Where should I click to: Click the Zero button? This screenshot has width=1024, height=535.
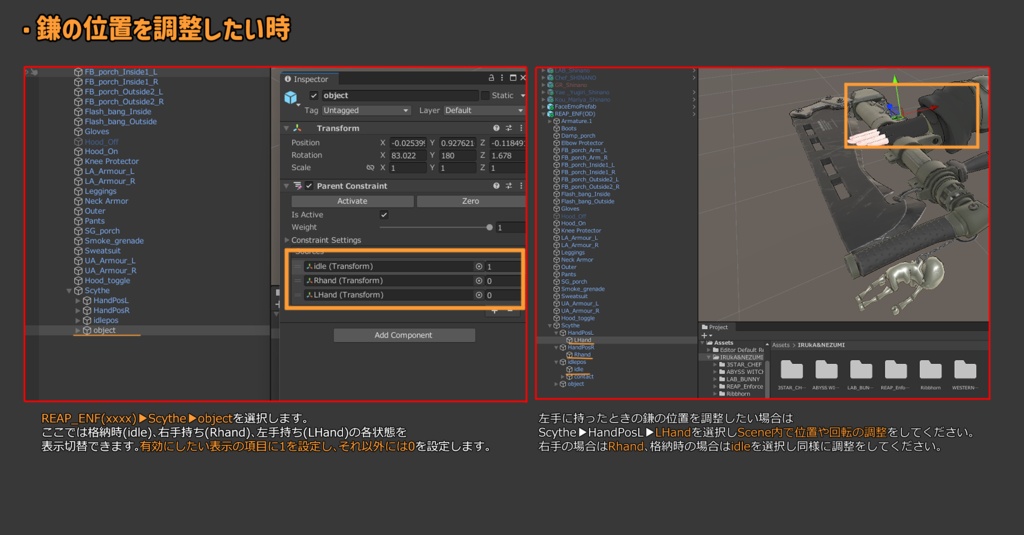tap(470, 201)
